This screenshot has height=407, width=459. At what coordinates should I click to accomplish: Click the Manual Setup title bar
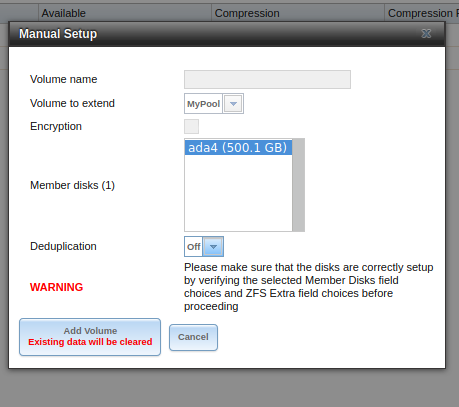click(227, 34)
